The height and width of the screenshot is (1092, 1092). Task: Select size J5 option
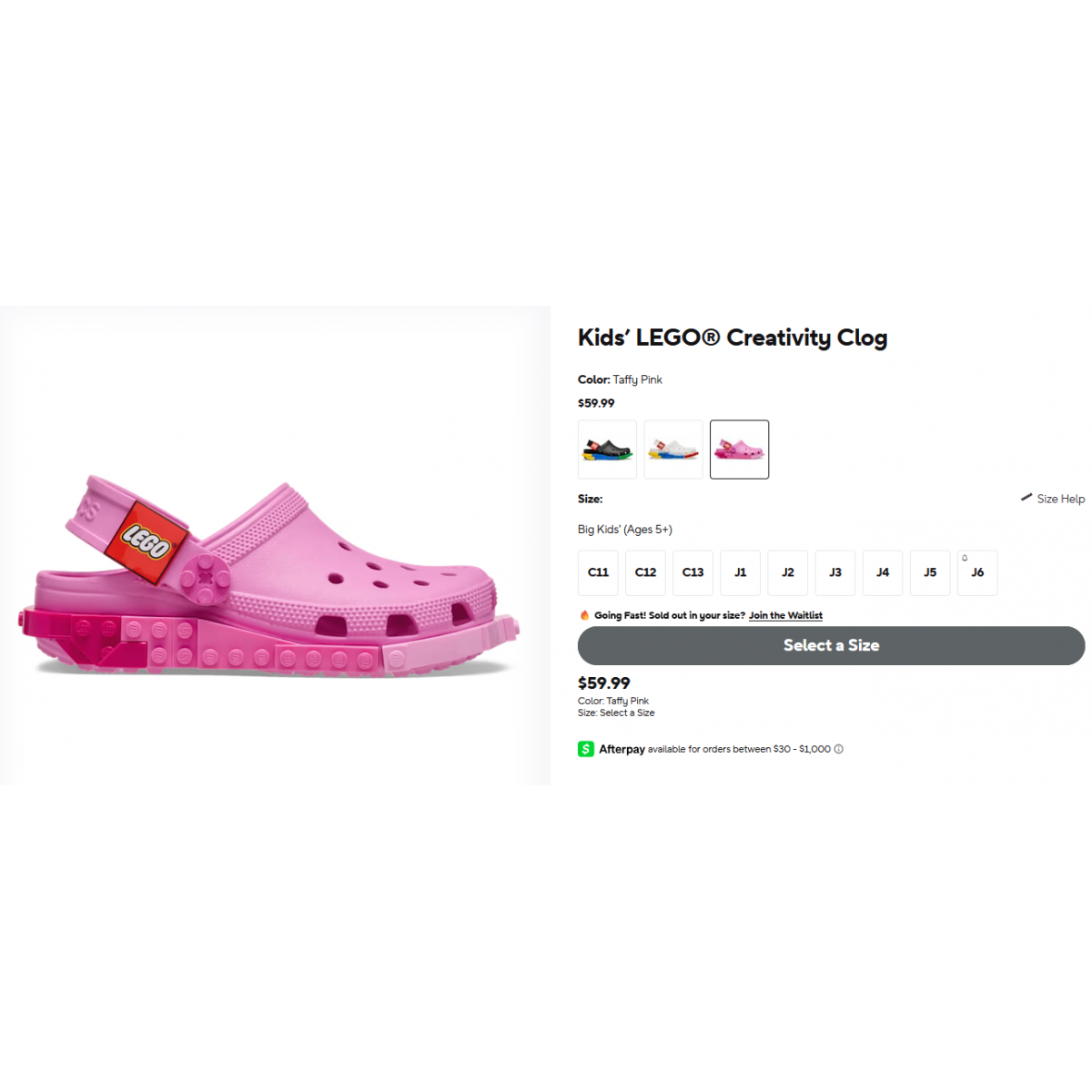[929, 572]
